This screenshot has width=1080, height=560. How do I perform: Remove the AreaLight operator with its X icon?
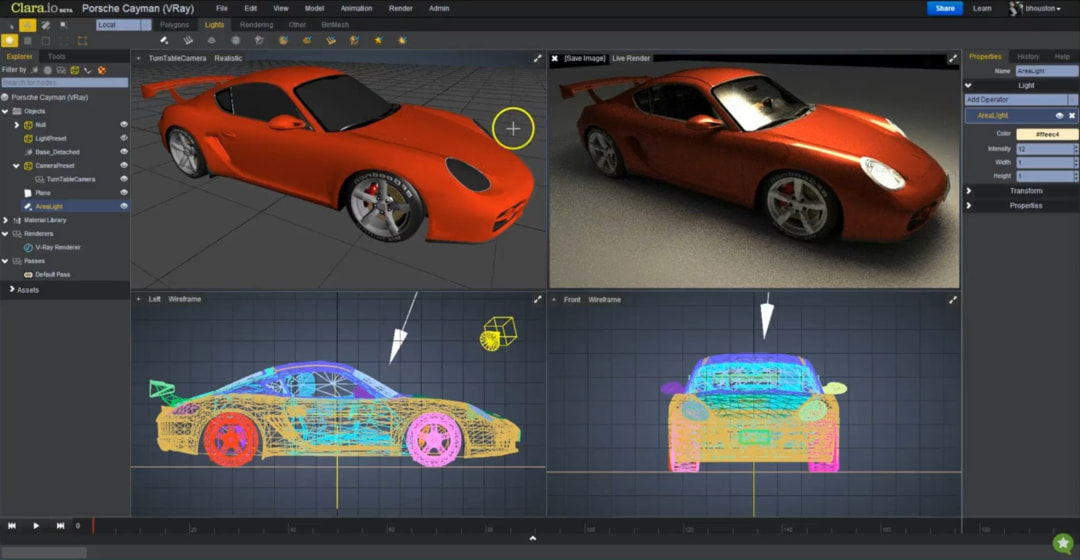pyautogui.click(x=1072, y=116)
